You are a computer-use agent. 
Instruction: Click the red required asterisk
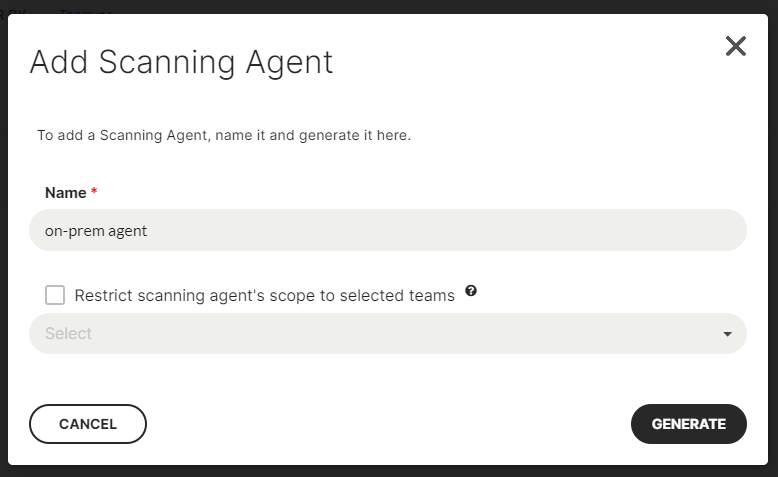94,191
